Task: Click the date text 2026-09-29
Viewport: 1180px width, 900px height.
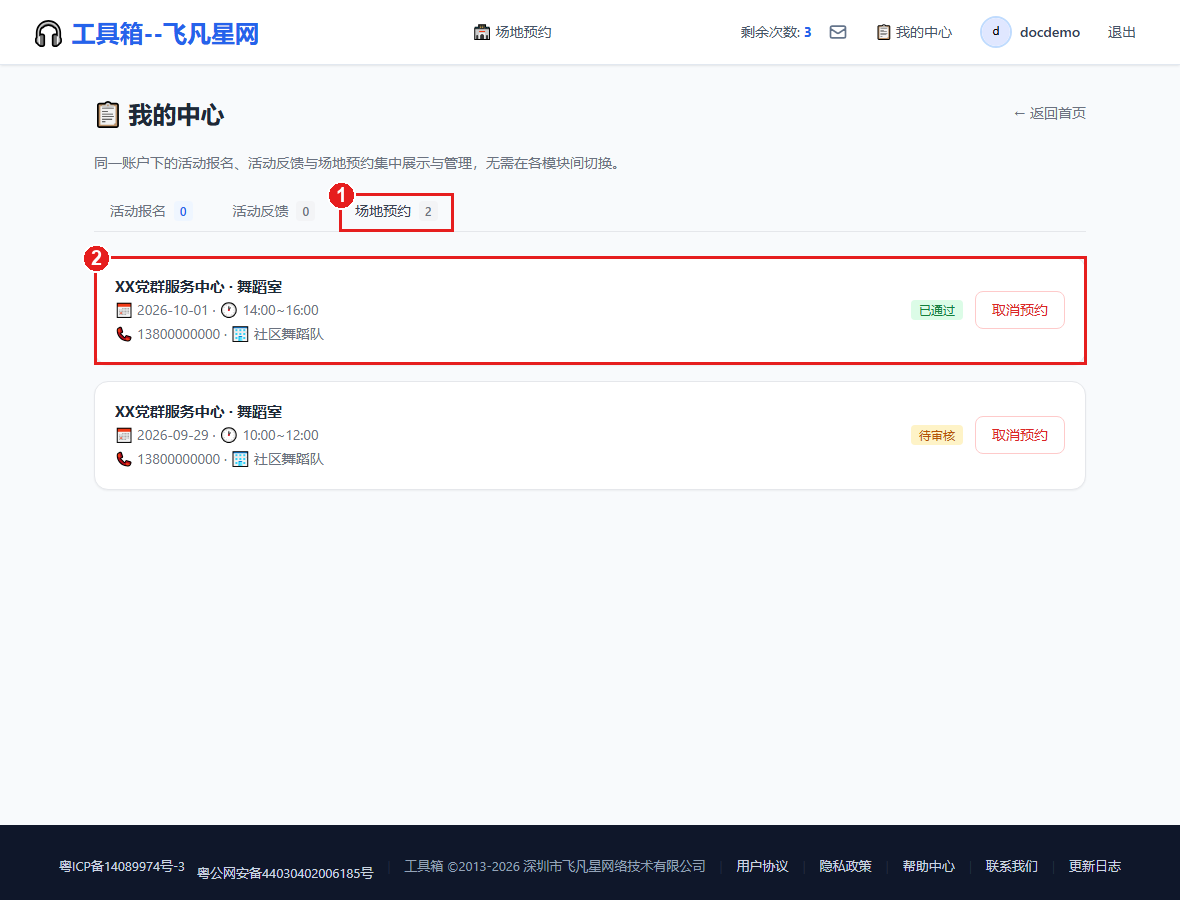Action: [172, 435]
